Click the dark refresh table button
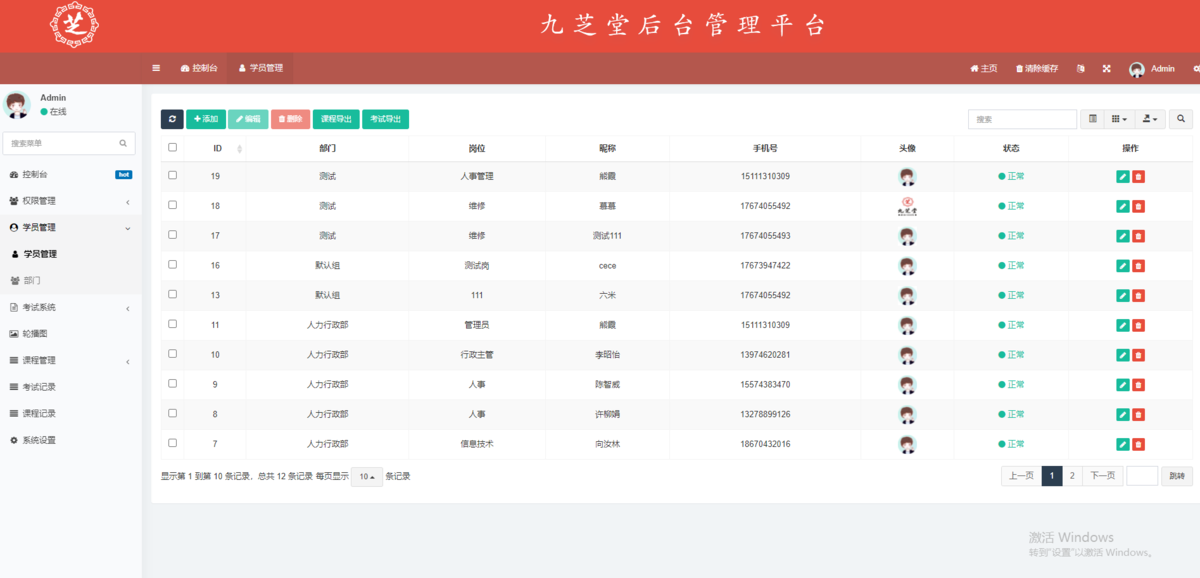The width and height of the screenshot is (1200, 578). (x=172, y=119)
